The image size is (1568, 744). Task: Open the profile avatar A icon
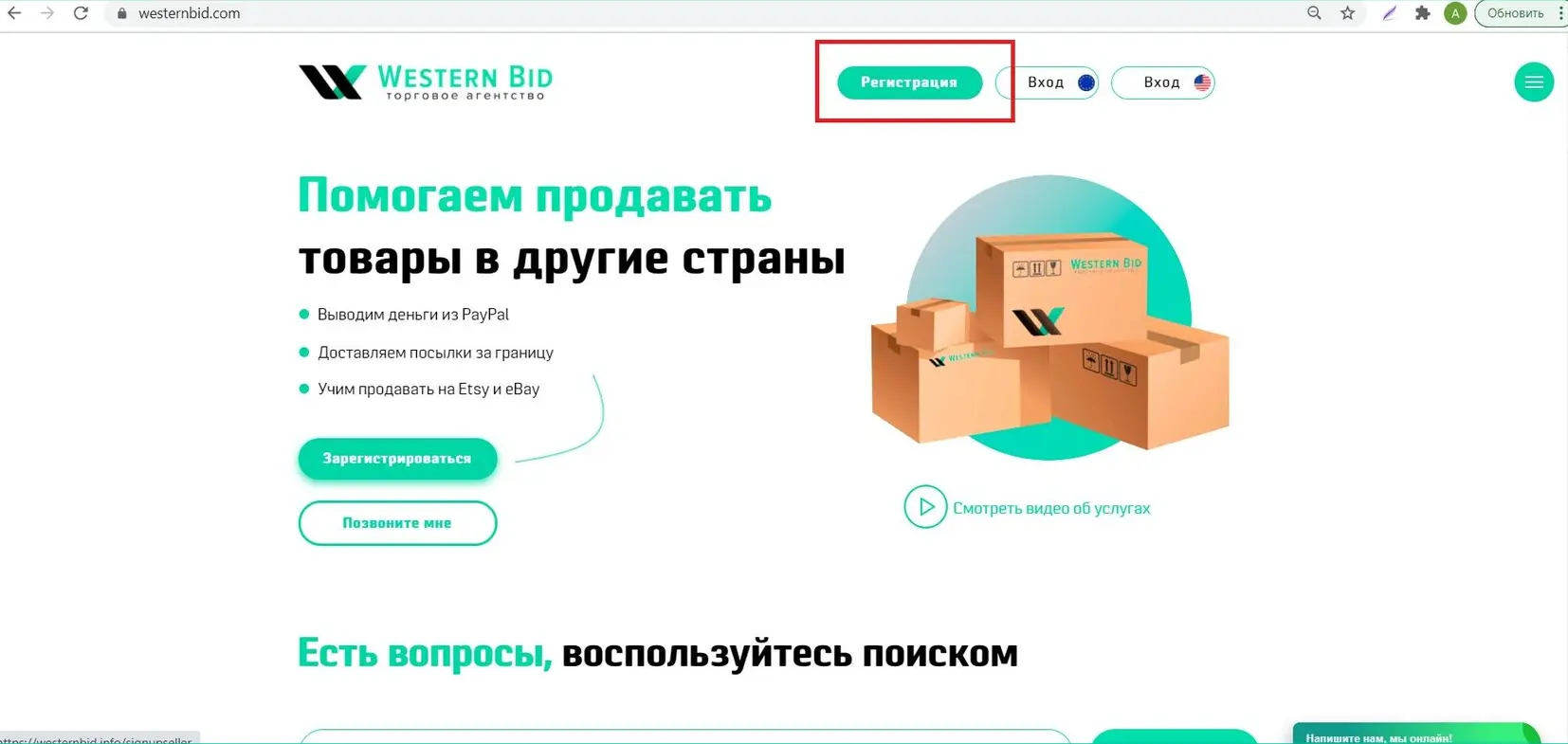pos(1455,13)
